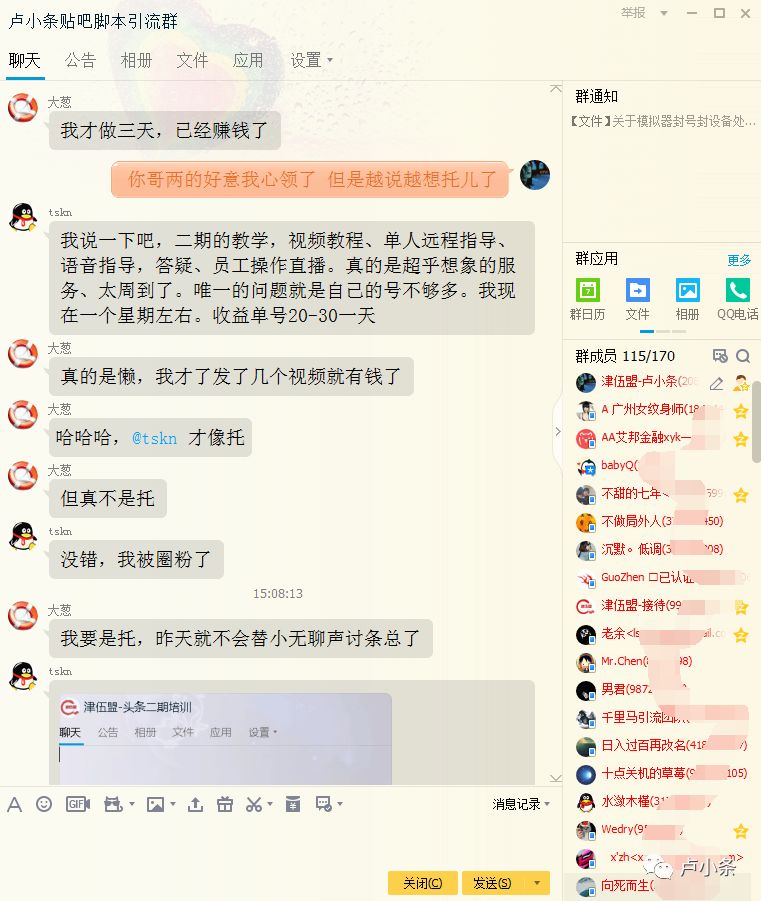
Task: Open the QQ电话 group app
Action: pyautogui.click(x=737, y=299)
